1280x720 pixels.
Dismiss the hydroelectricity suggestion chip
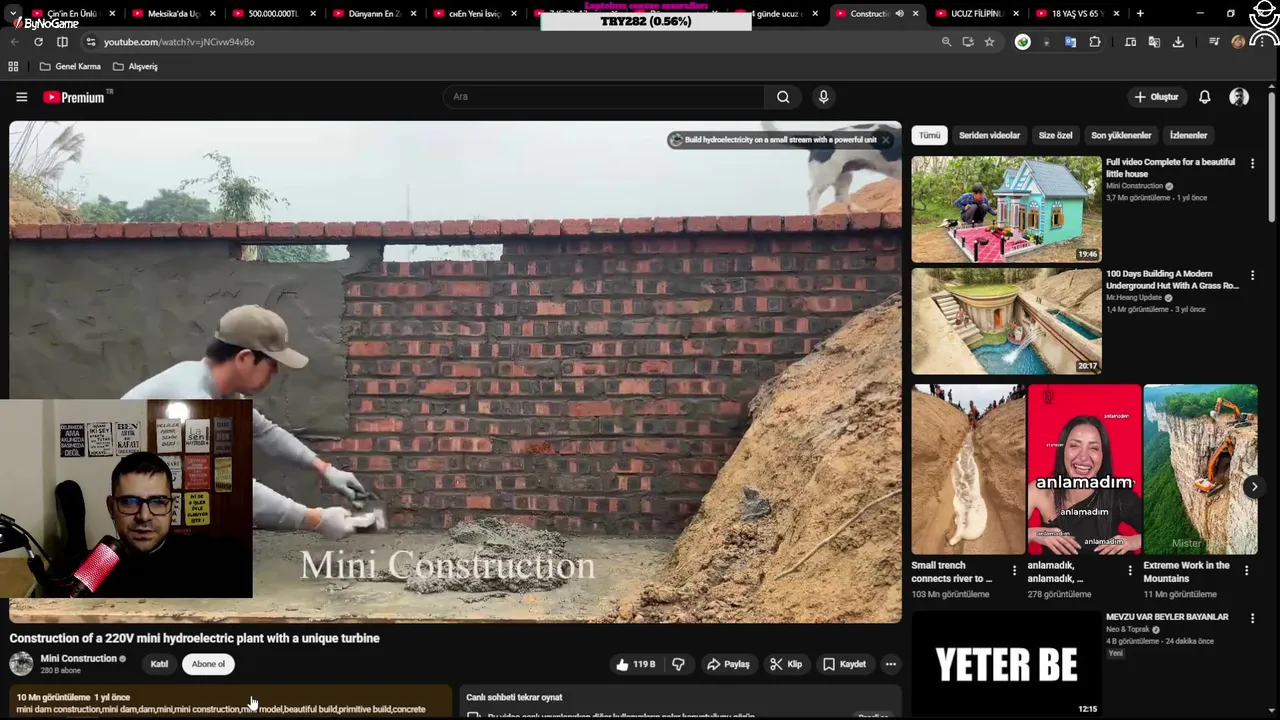pyautogui.click(x=885, y=140)
